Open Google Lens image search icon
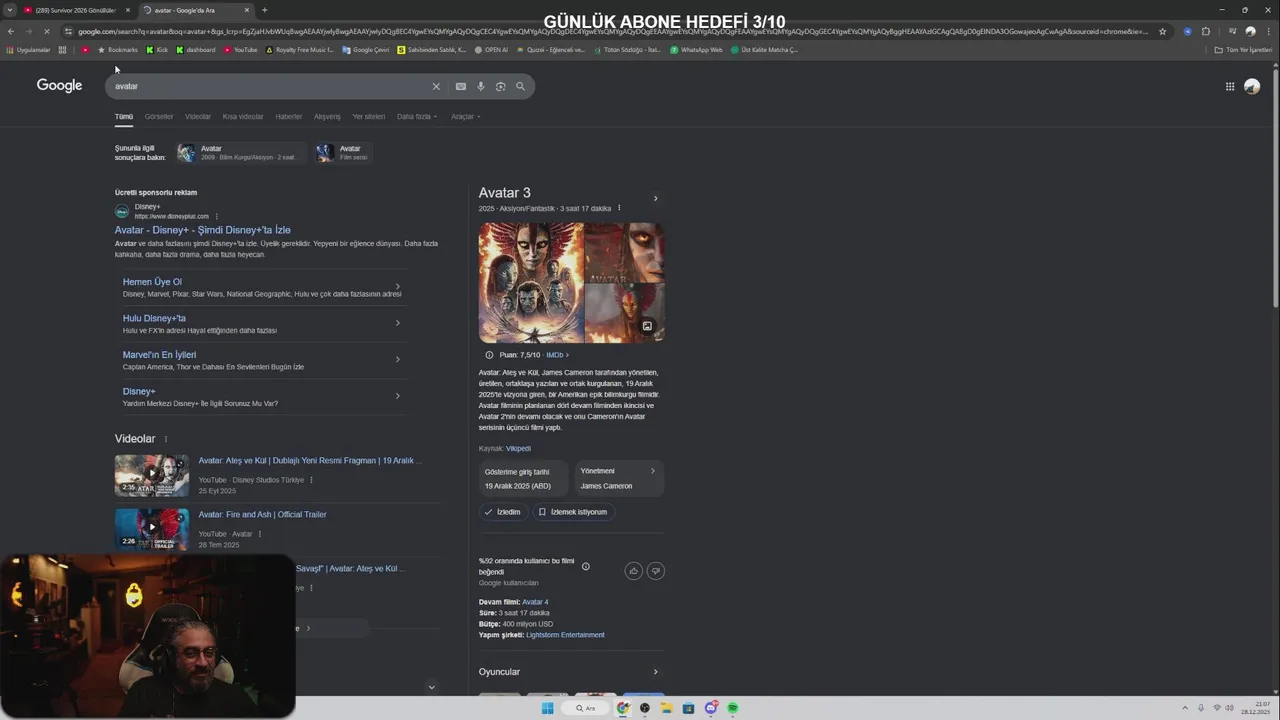The width and height of the screenshot is (1280, 720). [500, 86]
